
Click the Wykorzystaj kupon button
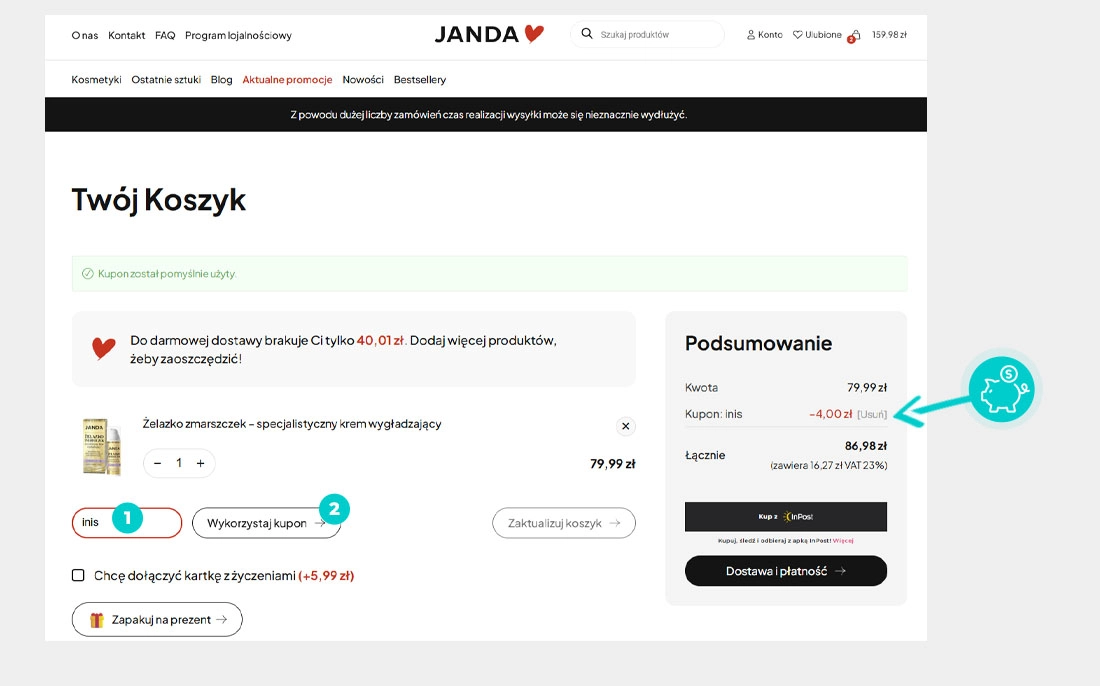click(267, 523)
